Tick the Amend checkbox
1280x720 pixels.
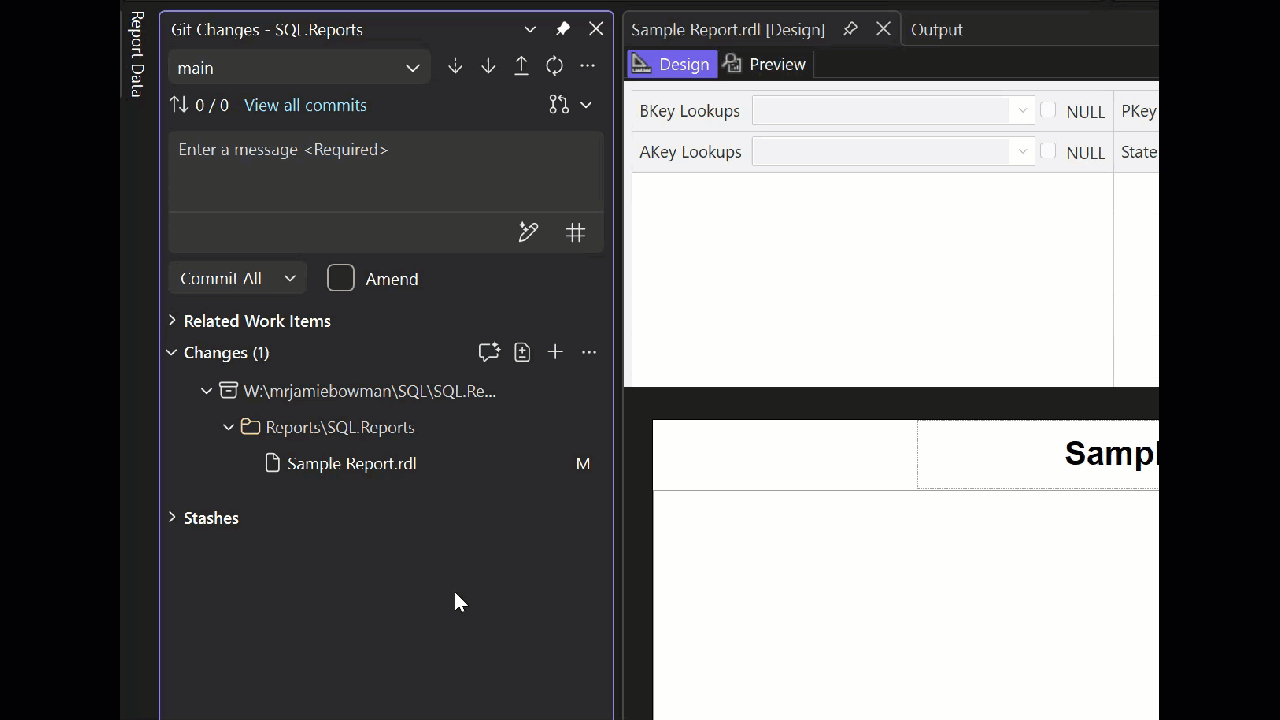tap(341, 278)
